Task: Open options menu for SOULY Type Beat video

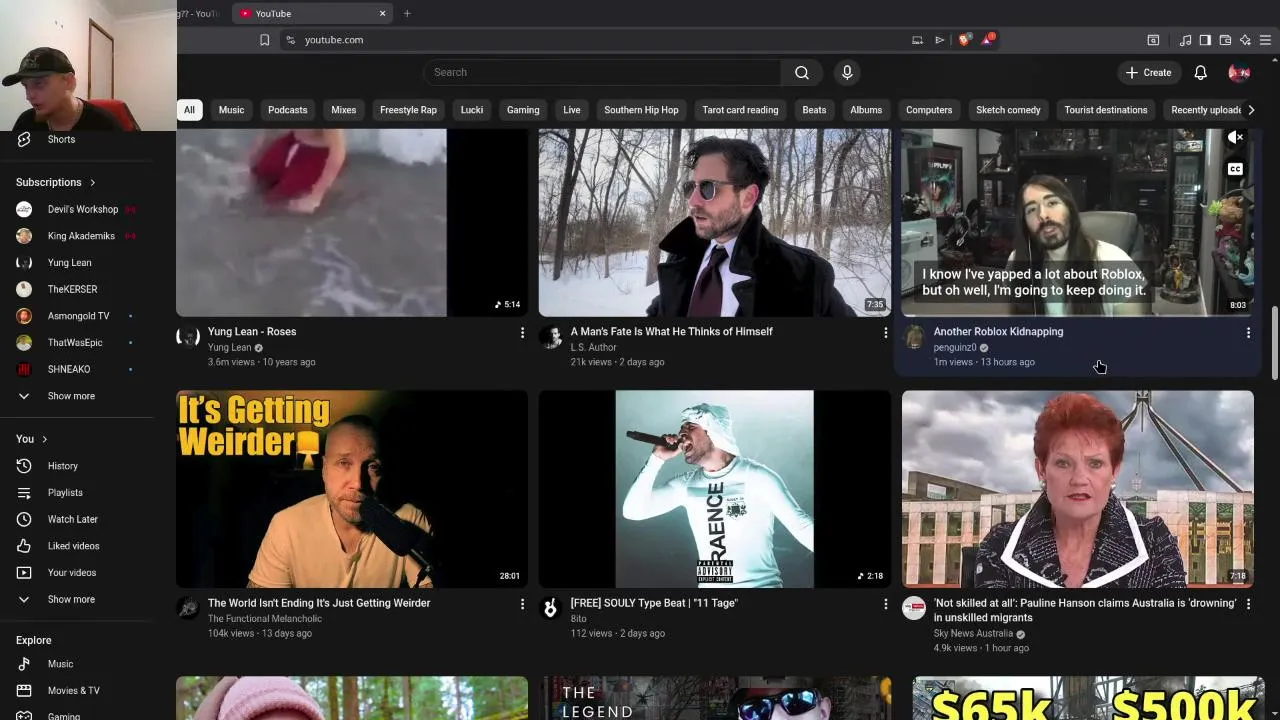Action: 885,604
